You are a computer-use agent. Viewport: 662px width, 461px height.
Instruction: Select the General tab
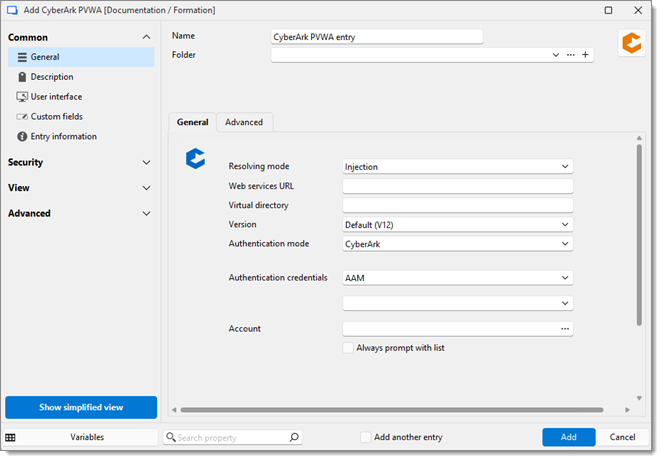tap(193, 122)
